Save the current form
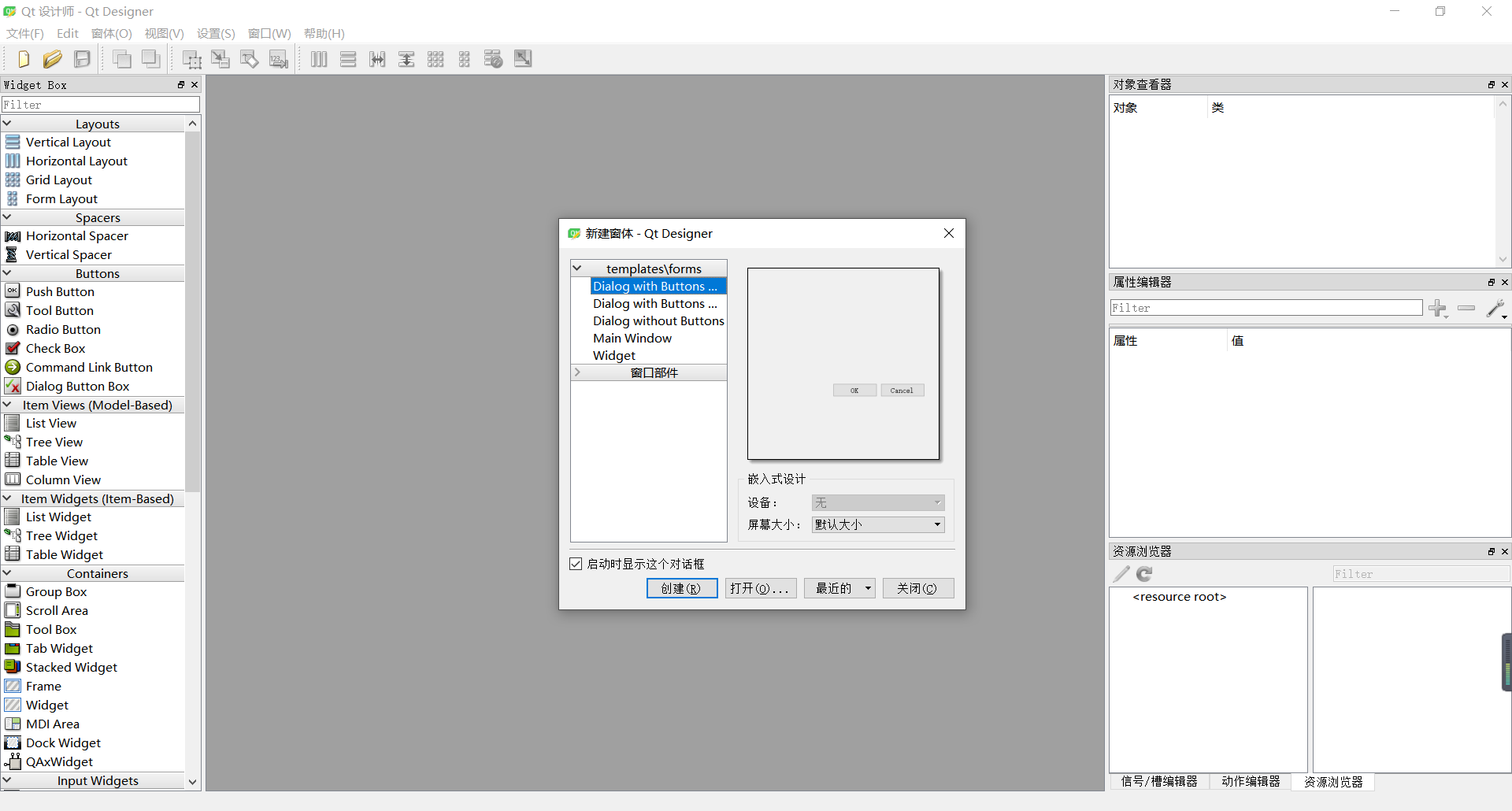 click(82, 58)
